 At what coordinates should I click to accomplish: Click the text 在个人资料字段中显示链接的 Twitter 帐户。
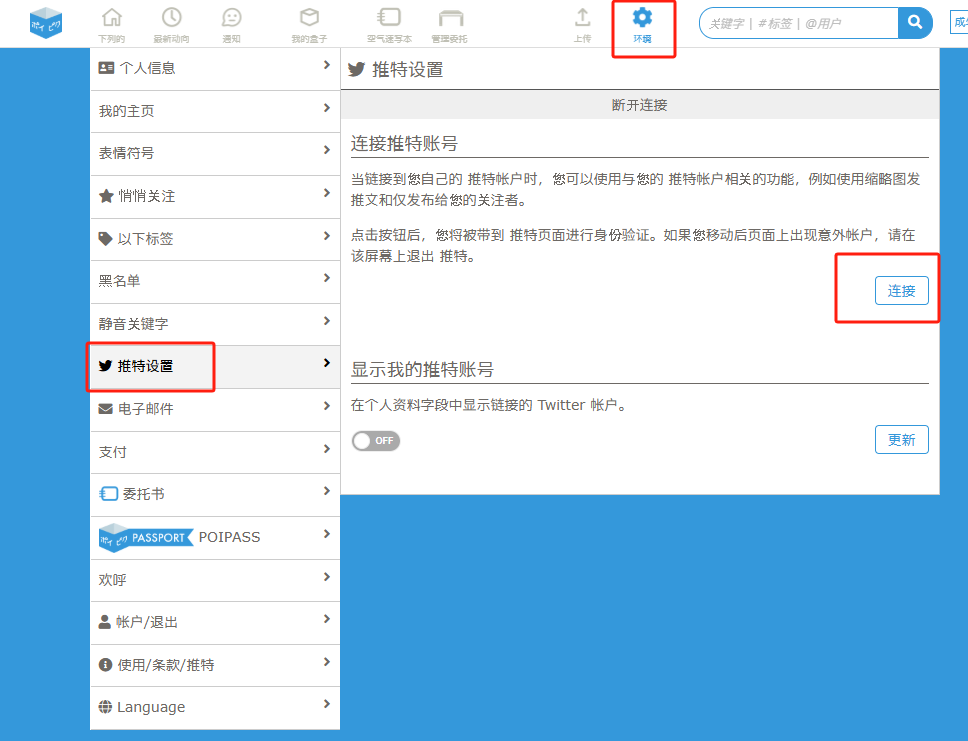490,405
